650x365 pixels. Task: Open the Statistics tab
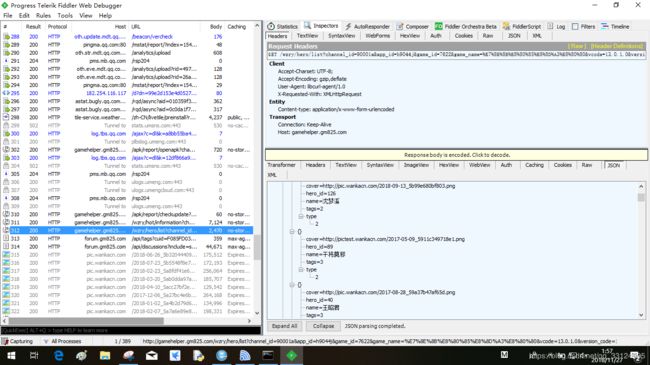[x=283, y=26]
